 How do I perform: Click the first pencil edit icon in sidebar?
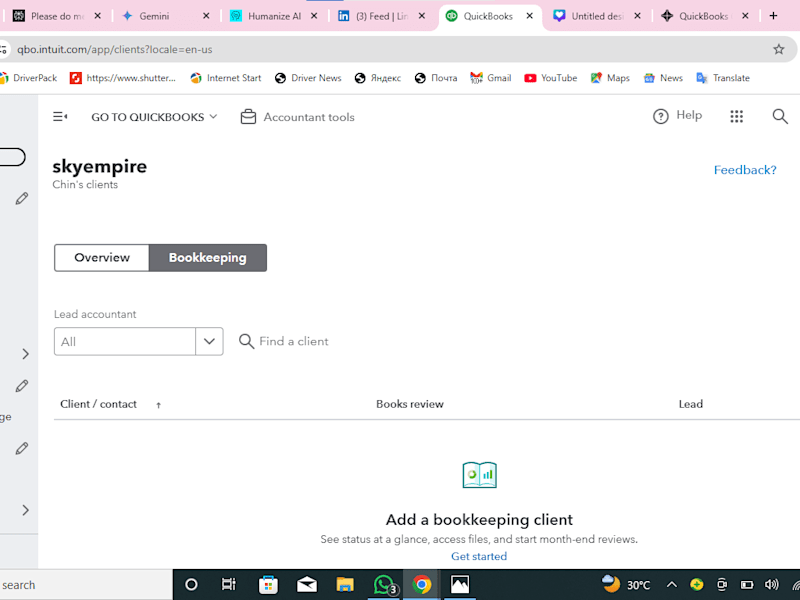click(21, 198)
